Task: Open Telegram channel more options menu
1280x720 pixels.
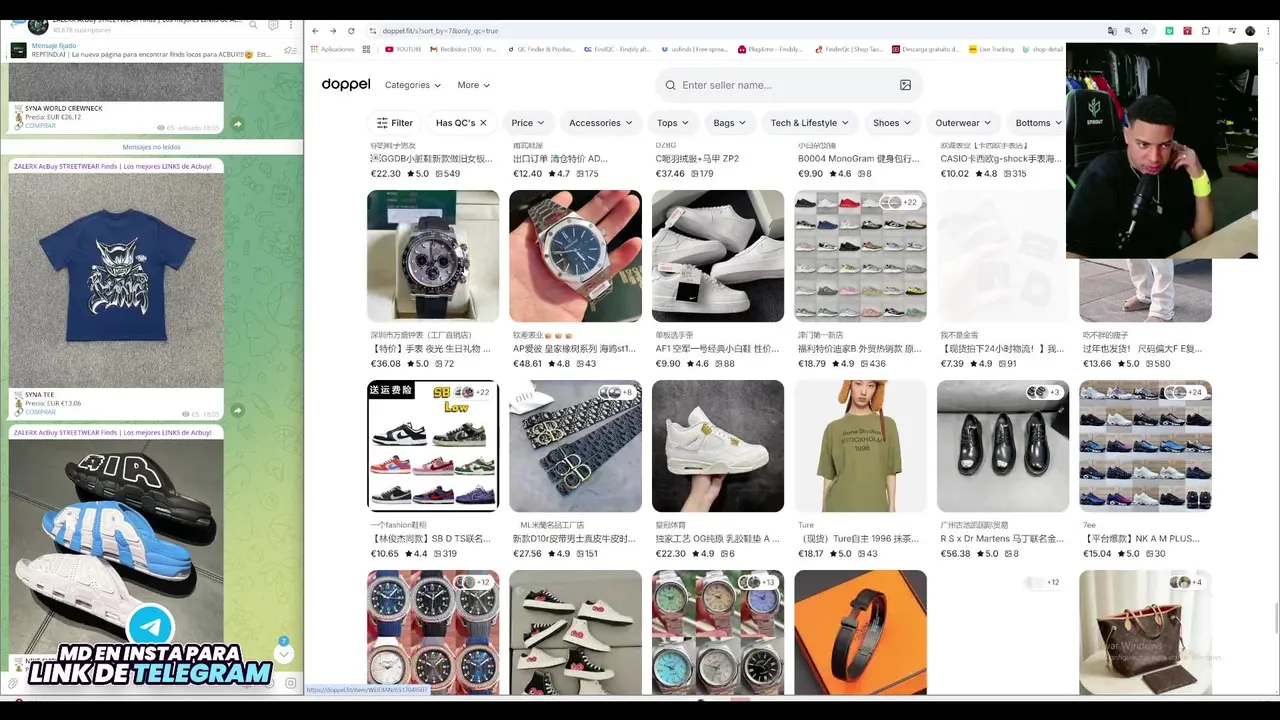Action: click(292, 25)
